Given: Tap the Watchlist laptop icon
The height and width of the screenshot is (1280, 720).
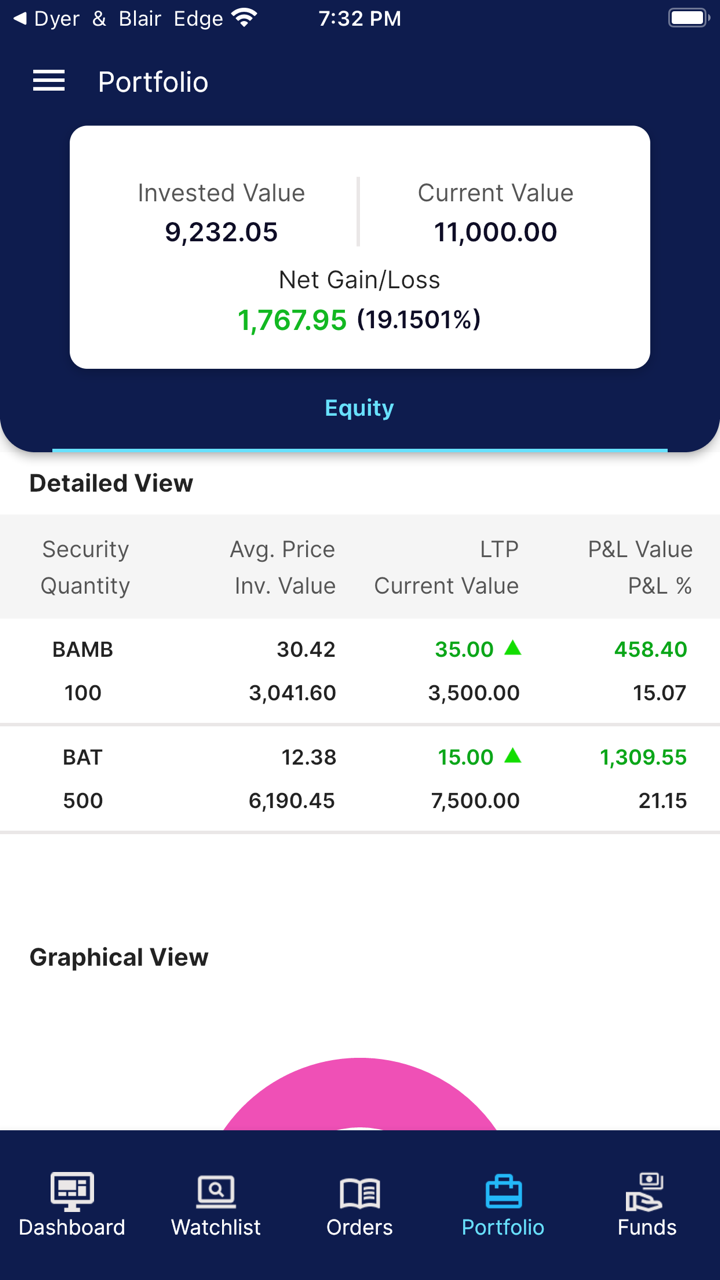Looking at the screenshot, I should click(216, 1191).
